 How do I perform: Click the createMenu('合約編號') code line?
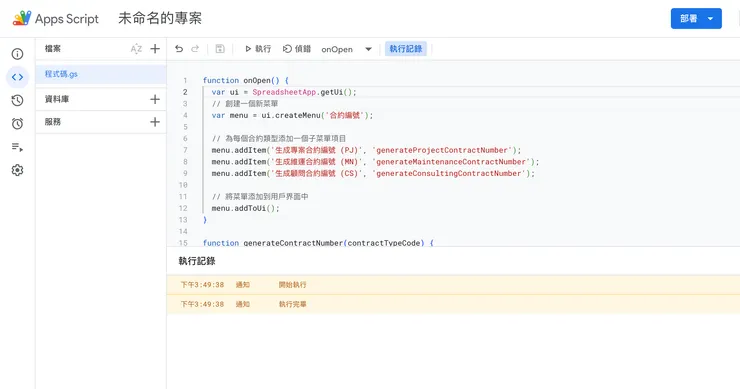pyautogui.click(x=292, y=115)
